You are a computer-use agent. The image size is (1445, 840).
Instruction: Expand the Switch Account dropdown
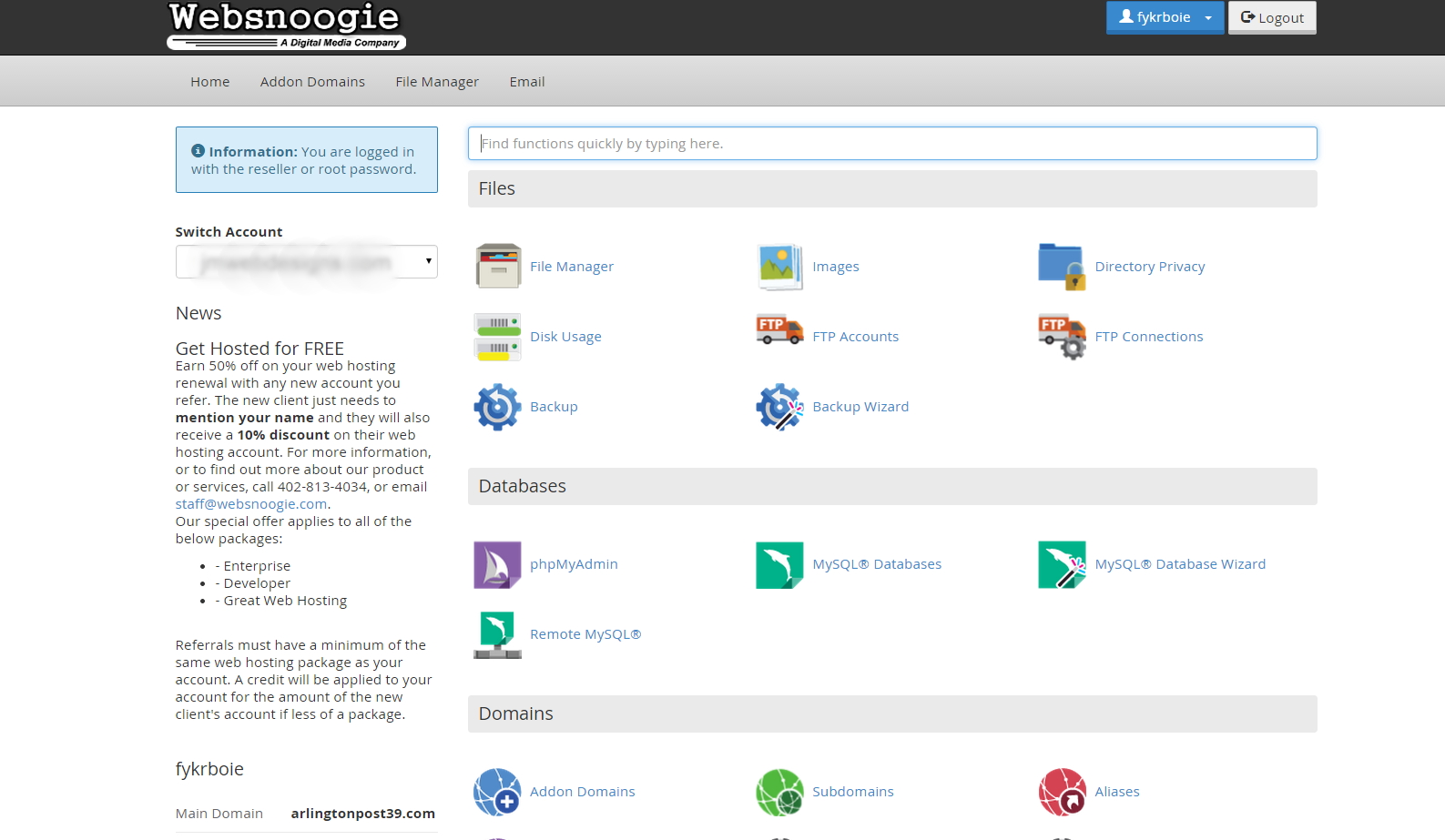[x=306, y=262]
